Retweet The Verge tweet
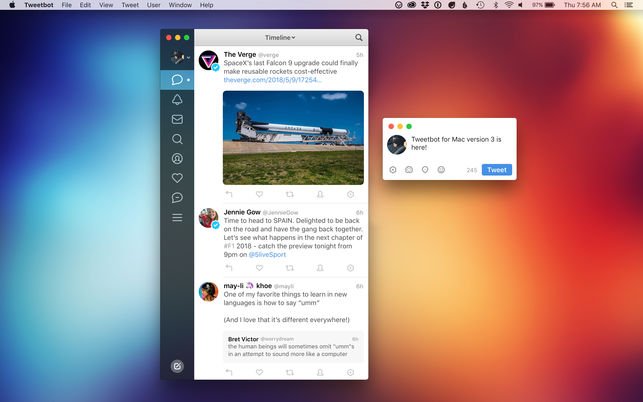Image resolution: width=643 pixels, height=402 pixels. pos(290,194)
